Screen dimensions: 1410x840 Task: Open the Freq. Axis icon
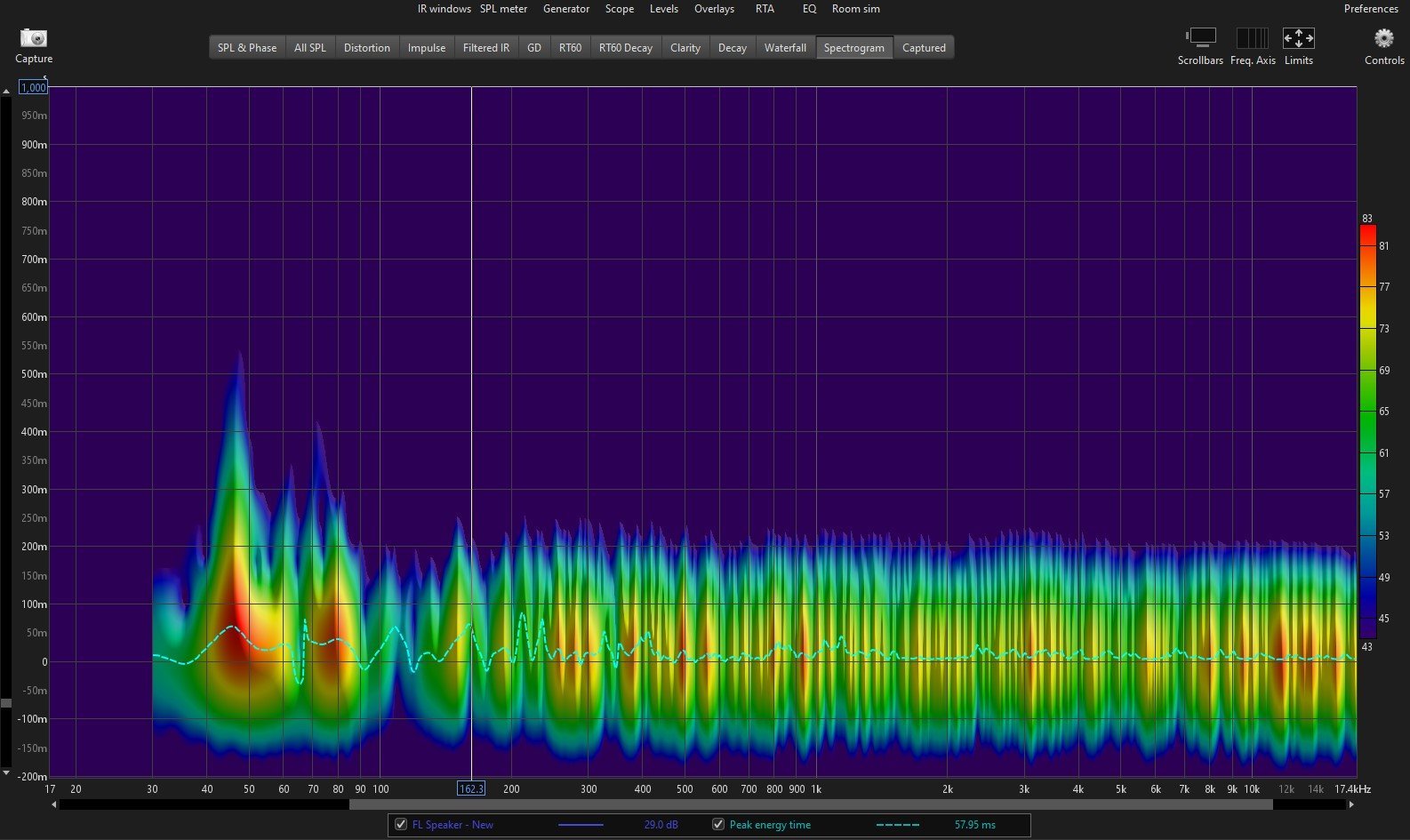pyautogui.click(x=1253, y=37)
